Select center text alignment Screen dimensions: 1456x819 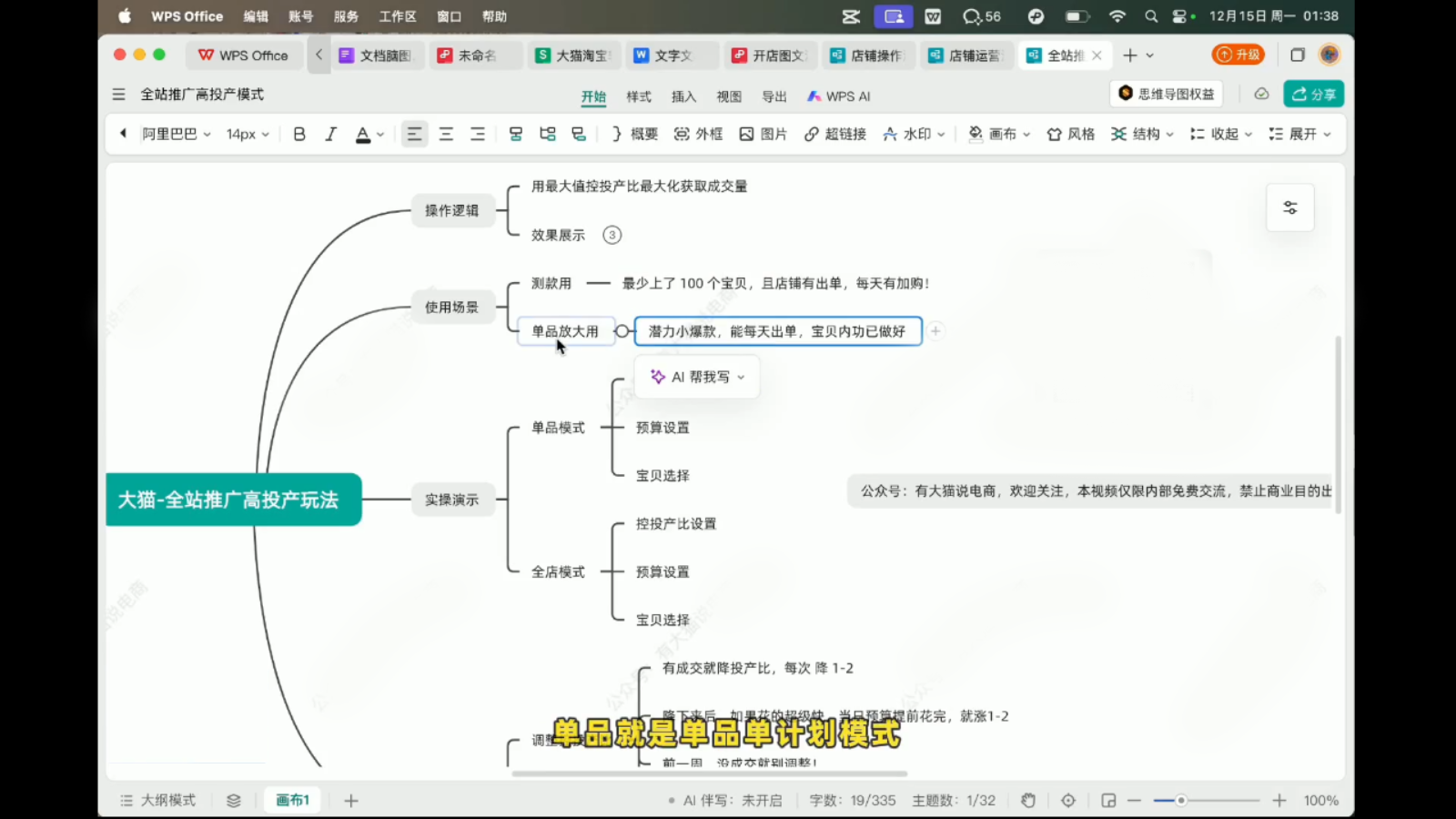click(x=446, y=134)
